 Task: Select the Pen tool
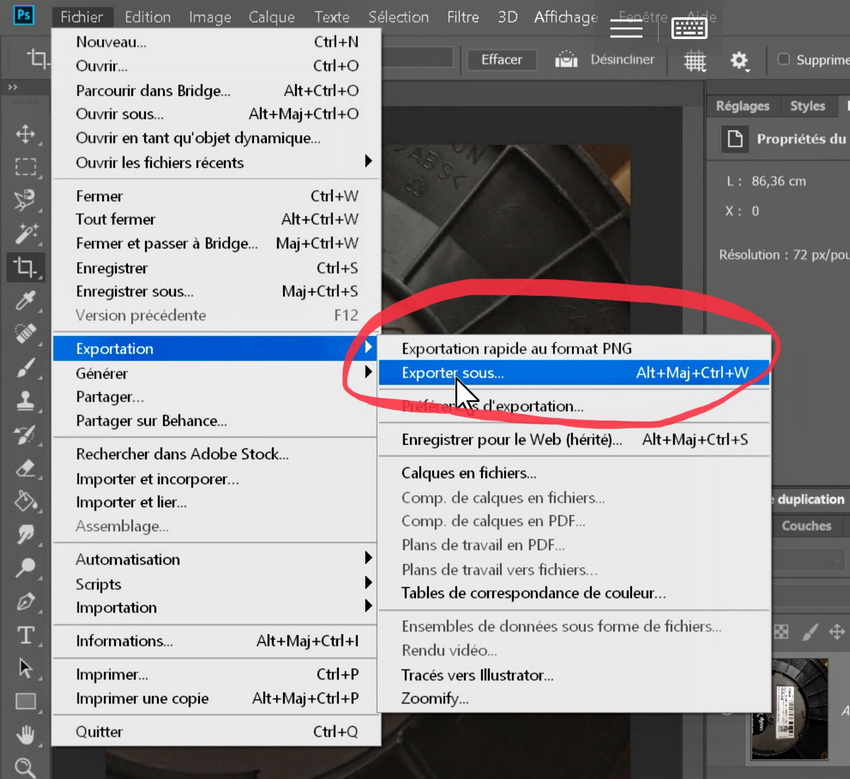pos(25,601)
